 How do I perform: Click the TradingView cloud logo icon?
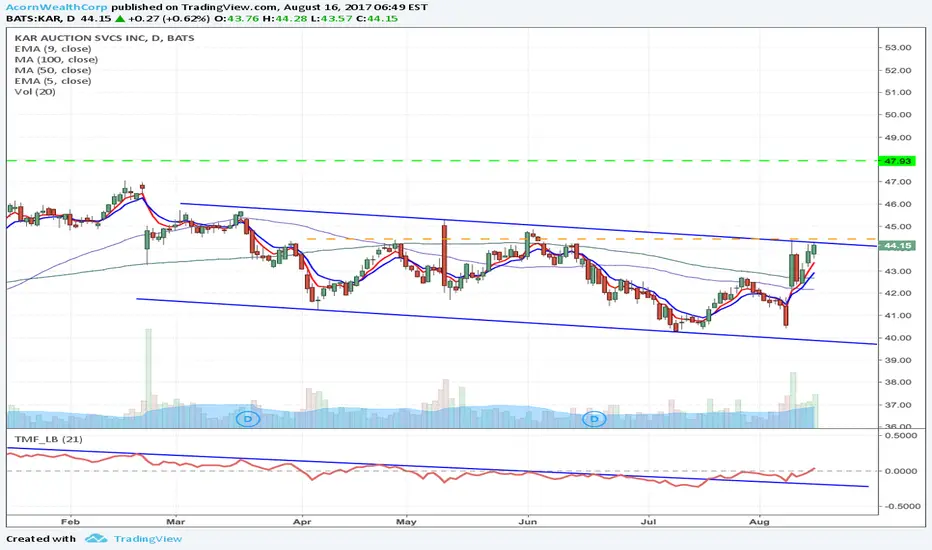coord(96,539)
